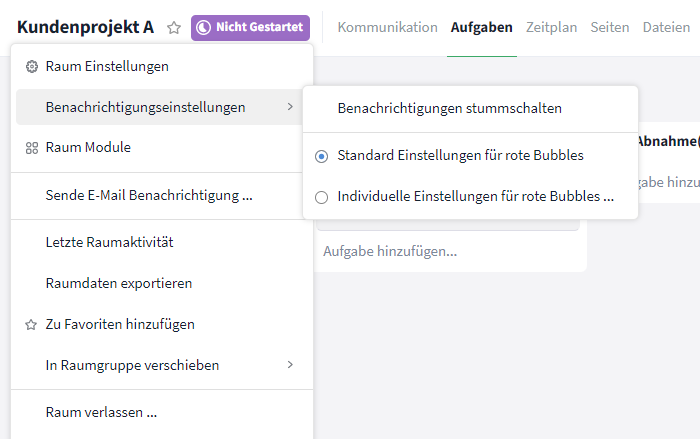
Task: Switch to the Seiten tab
Action: (610, 27)
